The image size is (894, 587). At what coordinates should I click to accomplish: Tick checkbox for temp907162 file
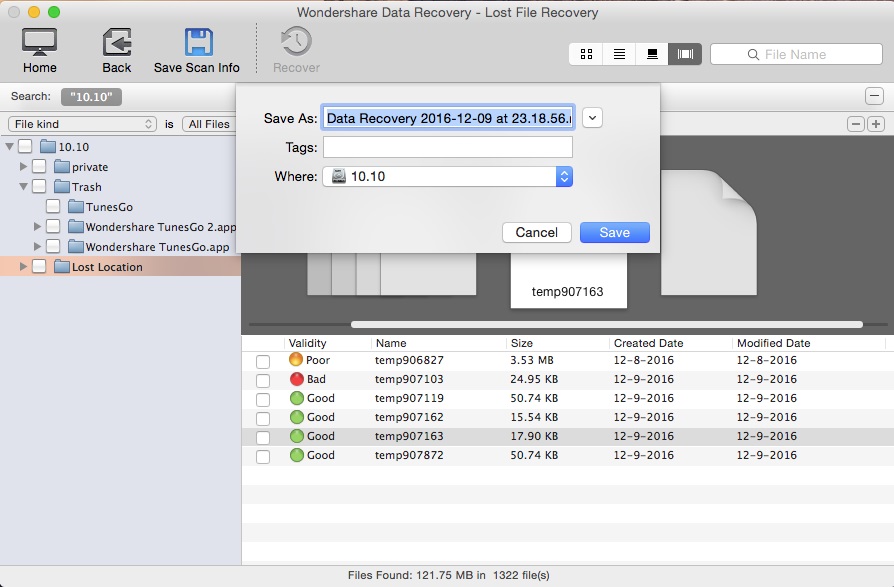click(x=263, y=419)
